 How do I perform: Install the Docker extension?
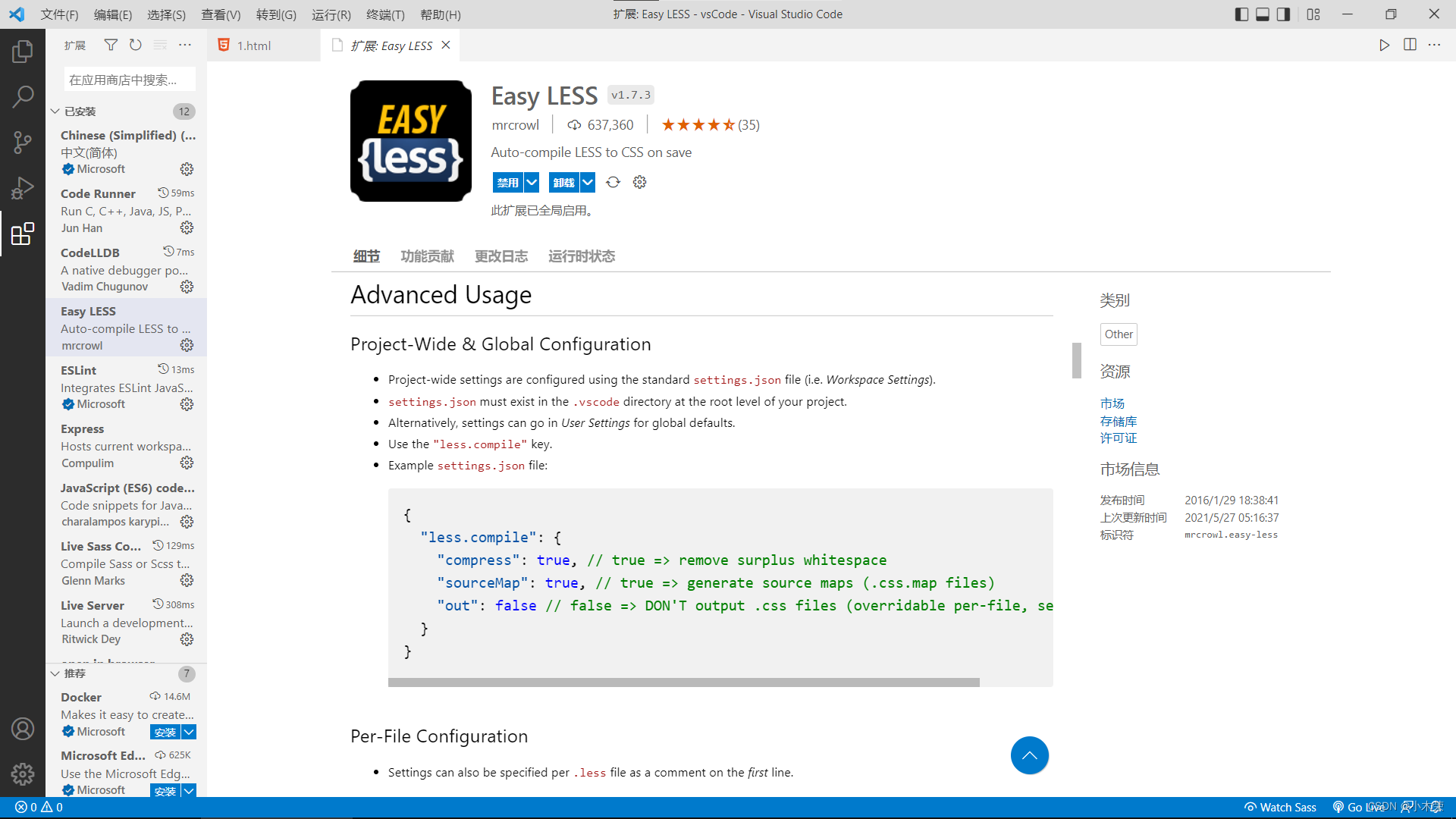pos(165,732)
